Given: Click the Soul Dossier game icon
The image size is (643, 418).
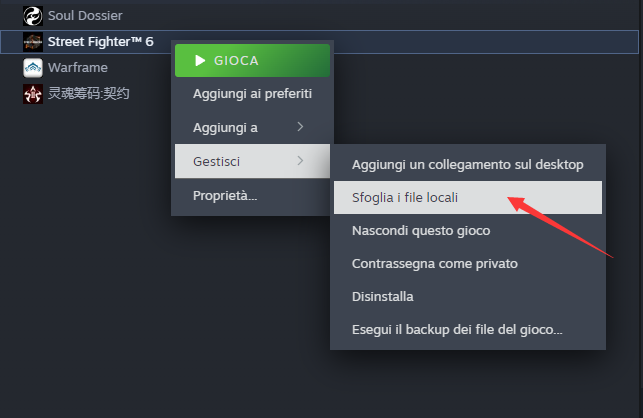Looking at the screenshot, I should 33,16.
